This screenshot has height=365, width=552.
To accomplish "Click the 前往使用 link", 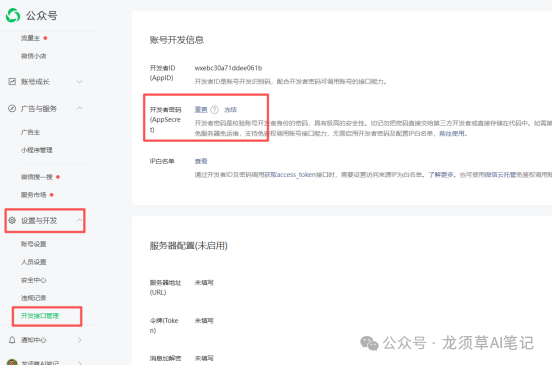I will 452,133.
